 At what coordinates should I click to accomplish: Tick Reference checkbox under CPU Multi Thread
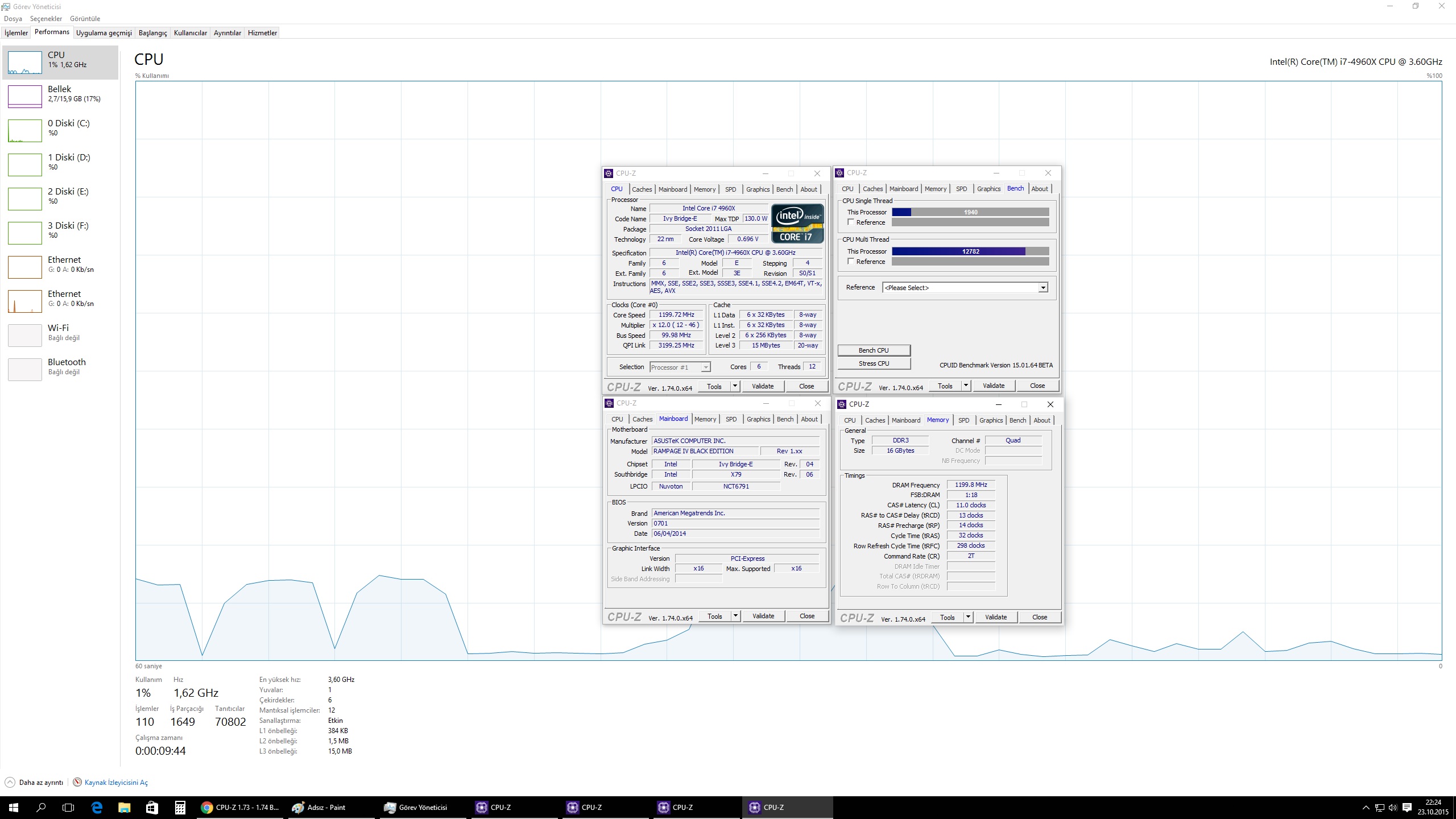tap(851, 261)
